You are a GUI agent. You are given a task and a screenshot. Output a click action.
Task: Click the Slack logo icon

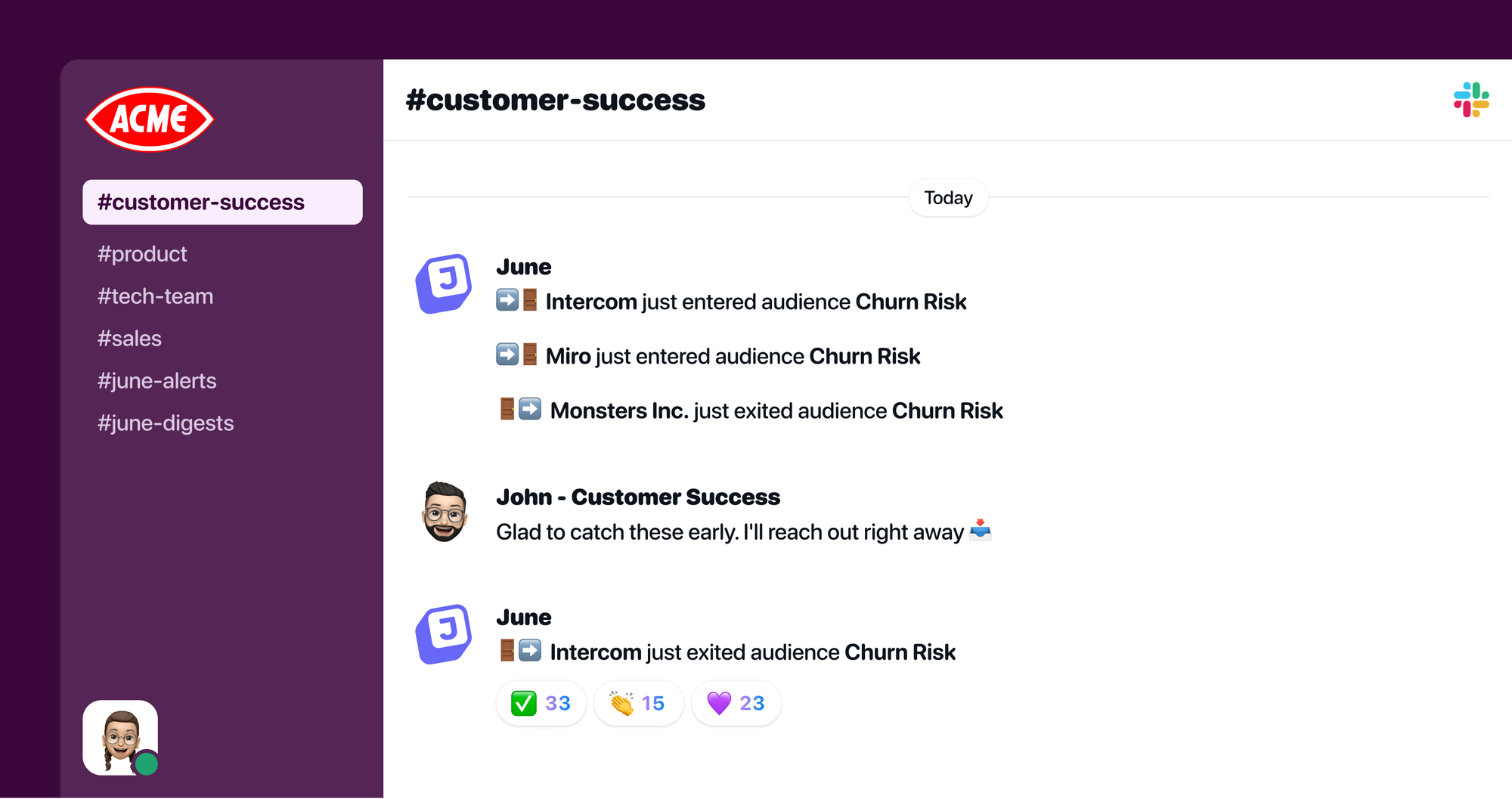coord(1470,100)
